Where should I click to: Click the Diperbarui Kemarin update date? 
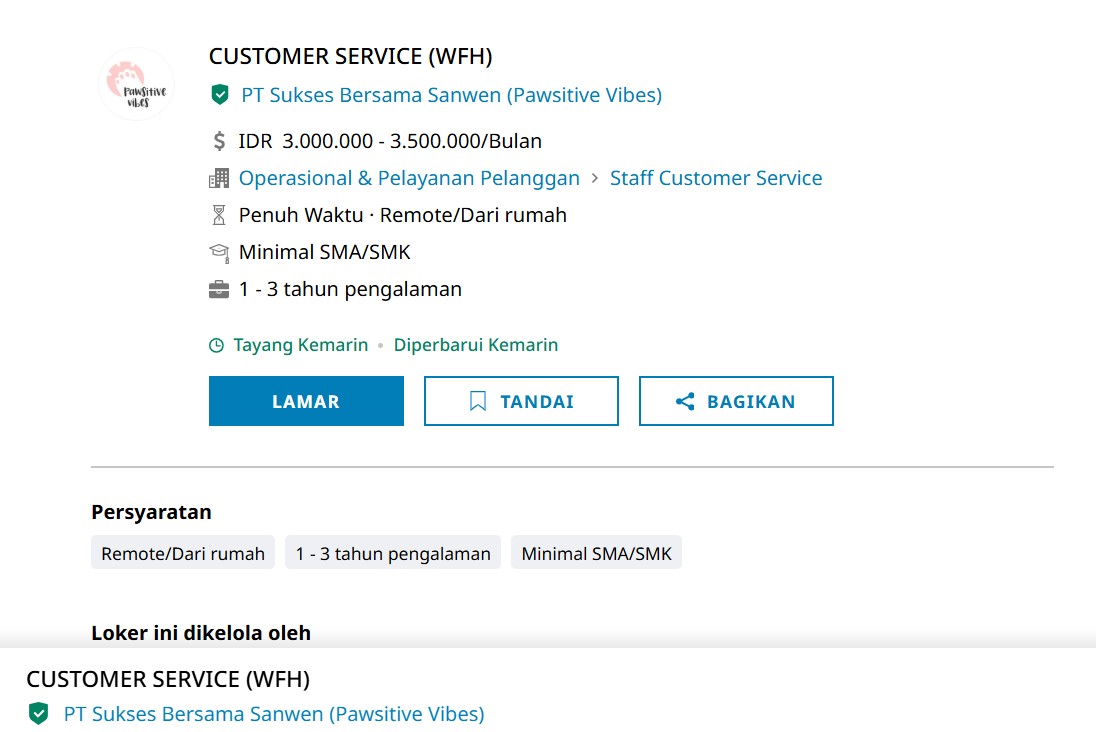click(476, 345)
